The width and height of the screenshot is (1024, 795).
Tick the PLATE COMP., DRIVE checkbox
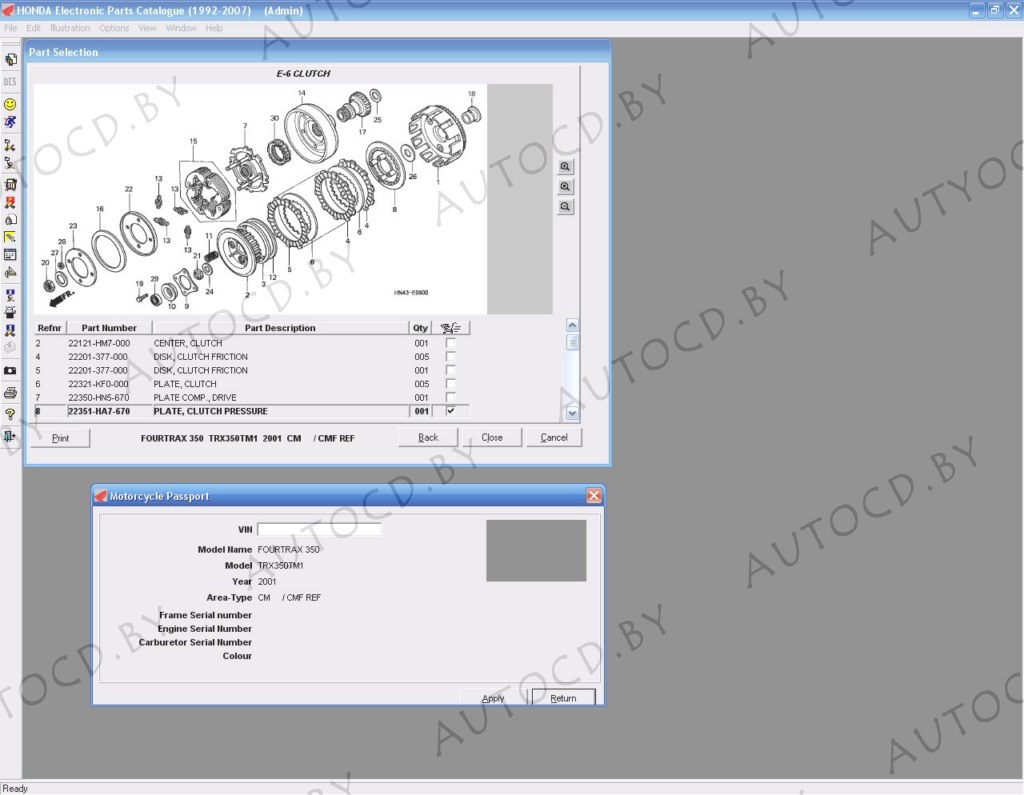(450, 397)
